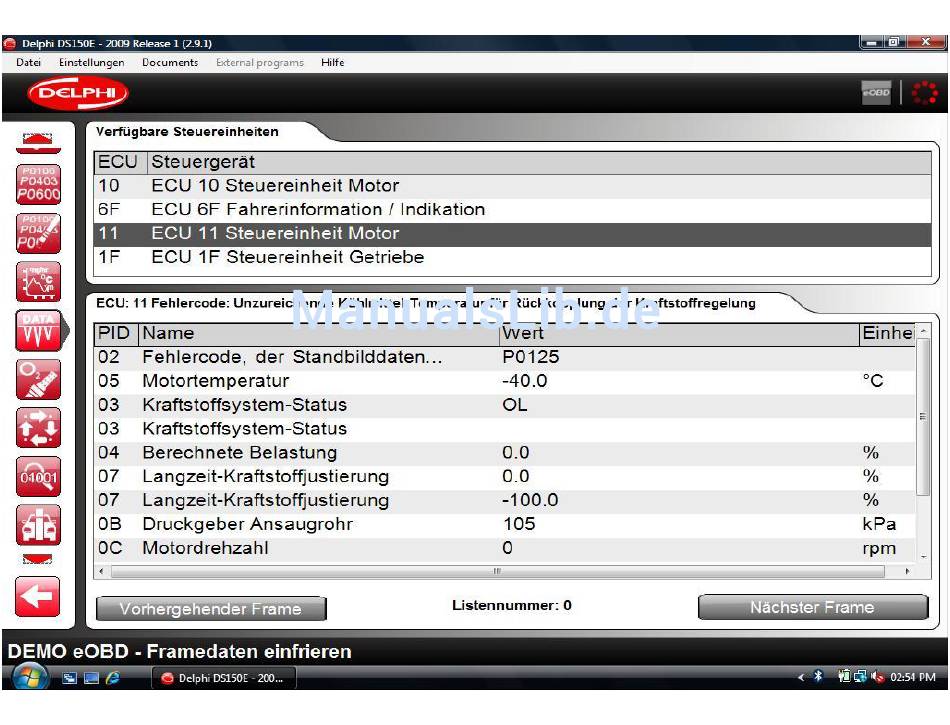Viewport: 950px width, 725px height.
Task: Open the read fault codes P0600 icon
Action: (x=38, y=184)
